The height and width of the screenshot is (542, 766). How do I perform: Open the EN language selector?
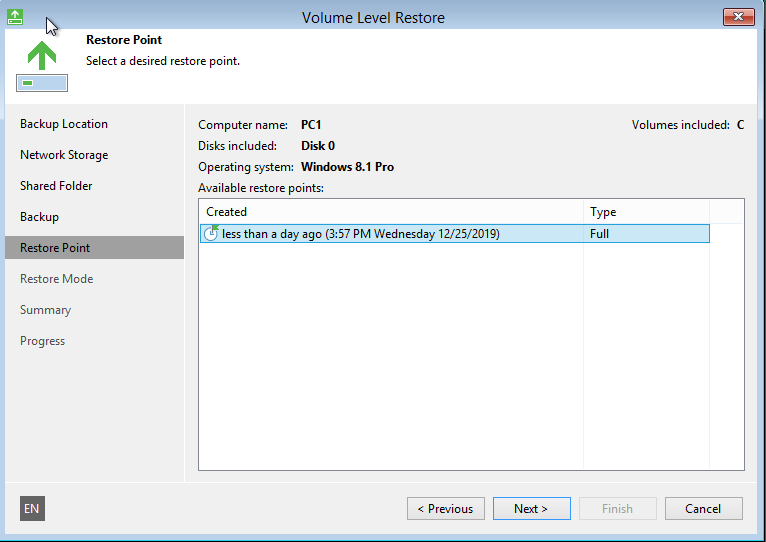coord(32,508)
